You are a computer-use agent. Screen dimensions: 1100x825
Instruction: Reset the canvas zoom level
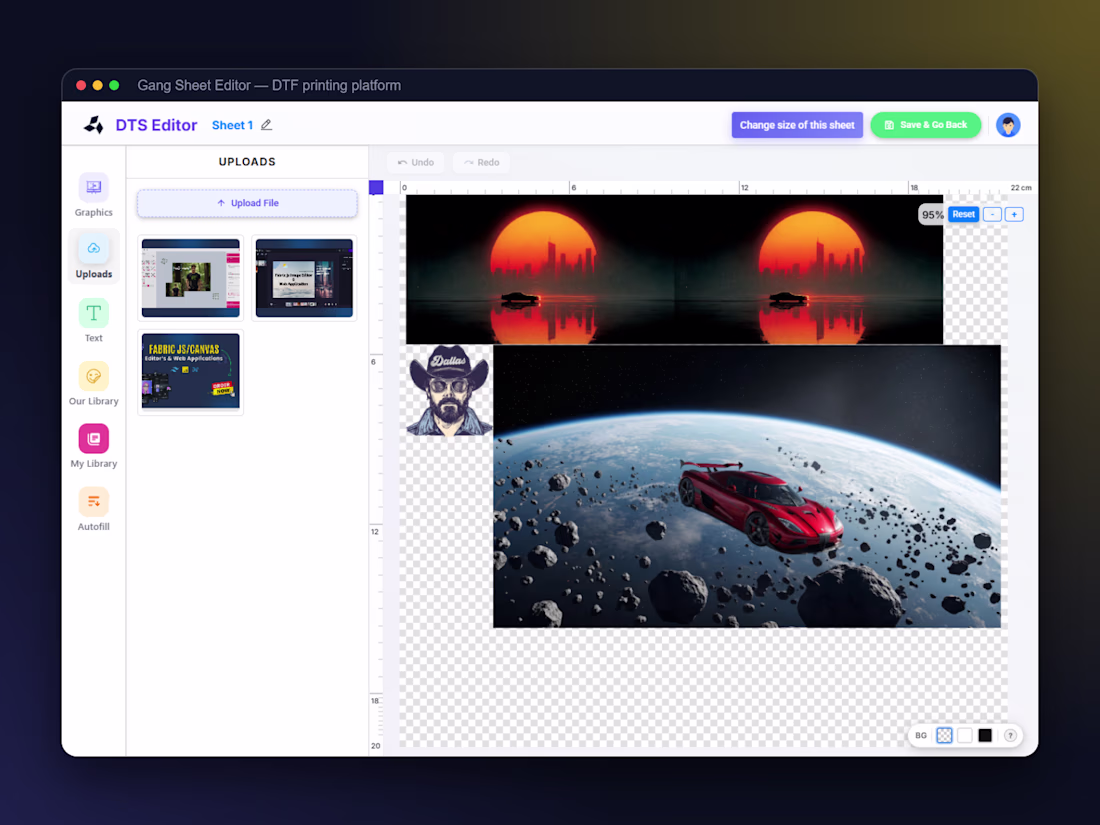coord(963,215)
